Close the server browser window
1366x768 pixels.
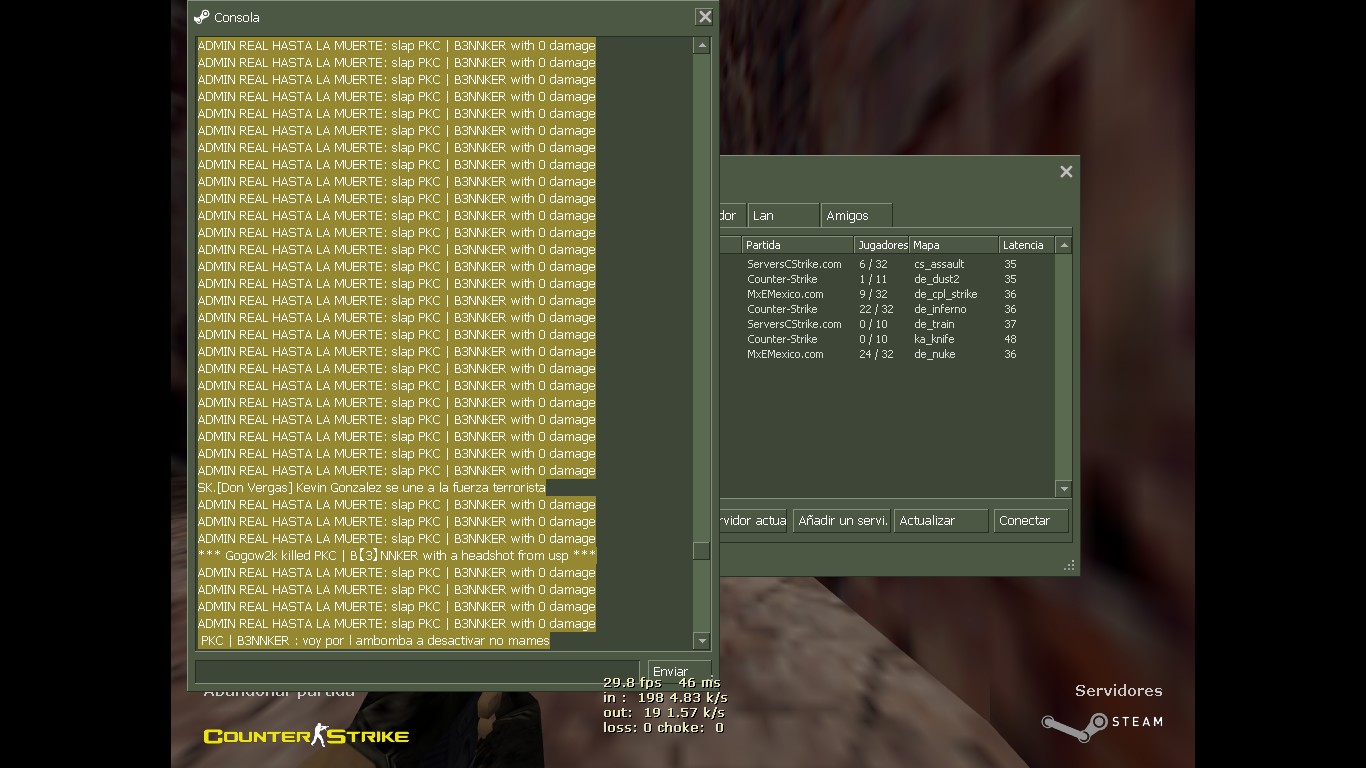1066,172
